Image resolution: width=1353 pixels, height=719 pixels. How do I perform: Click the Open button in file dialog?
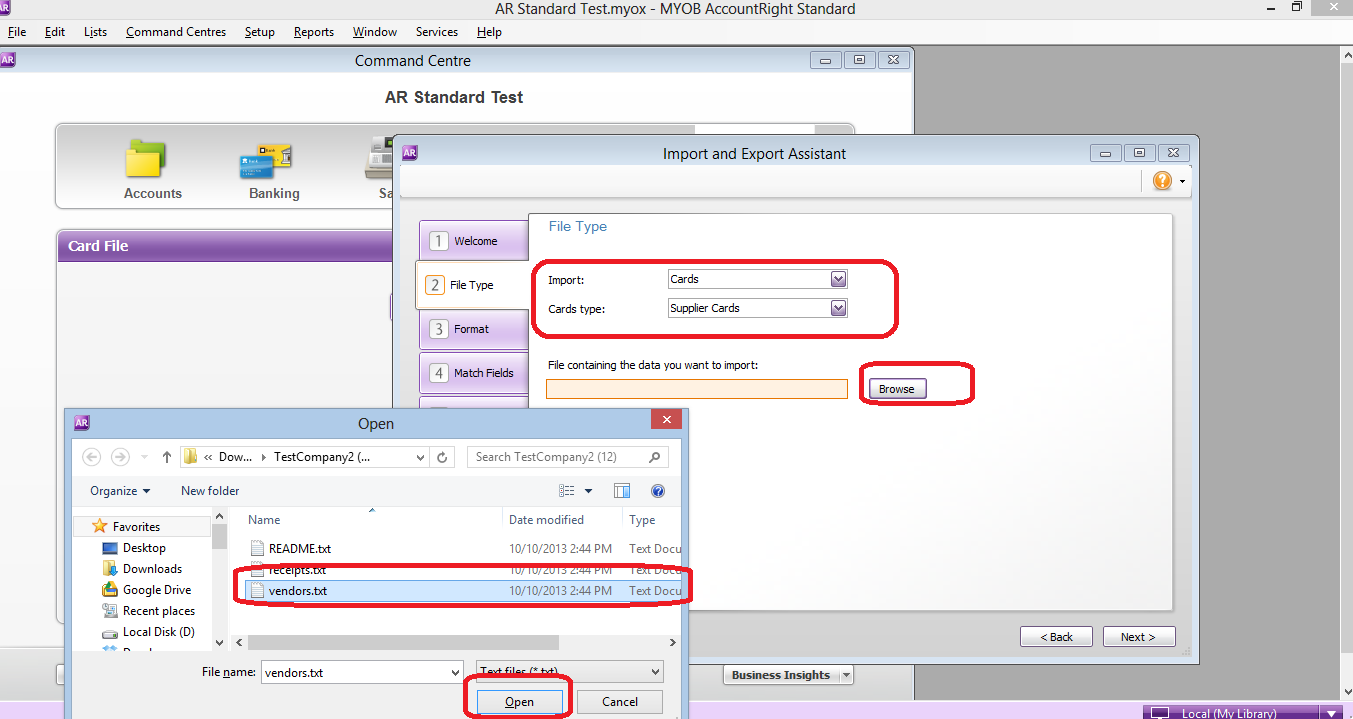pyautogui.click(x=519, y=702)
